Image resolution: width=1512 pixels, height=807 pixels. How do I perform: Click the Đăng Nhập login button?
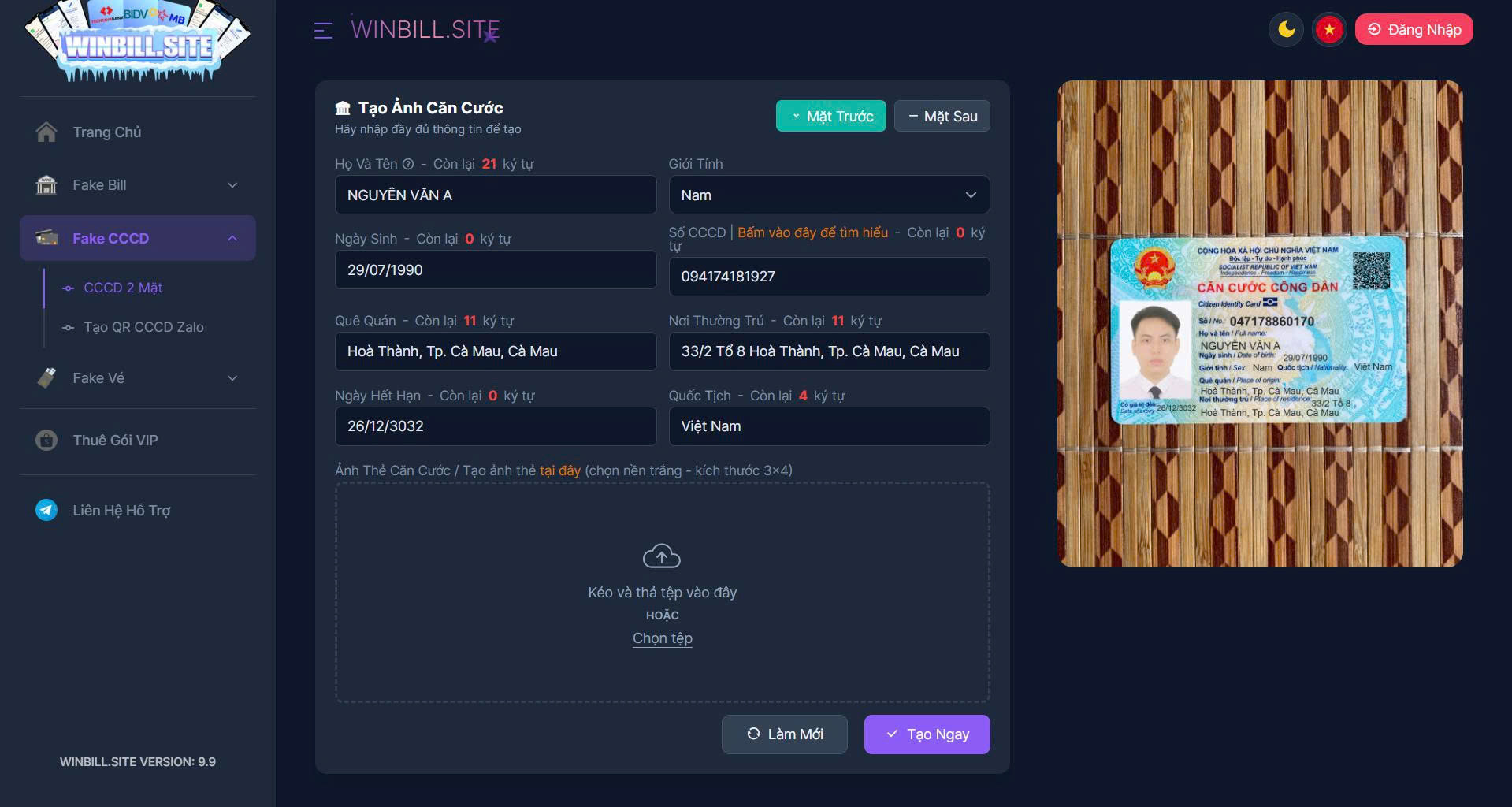tap(1414, 30)
